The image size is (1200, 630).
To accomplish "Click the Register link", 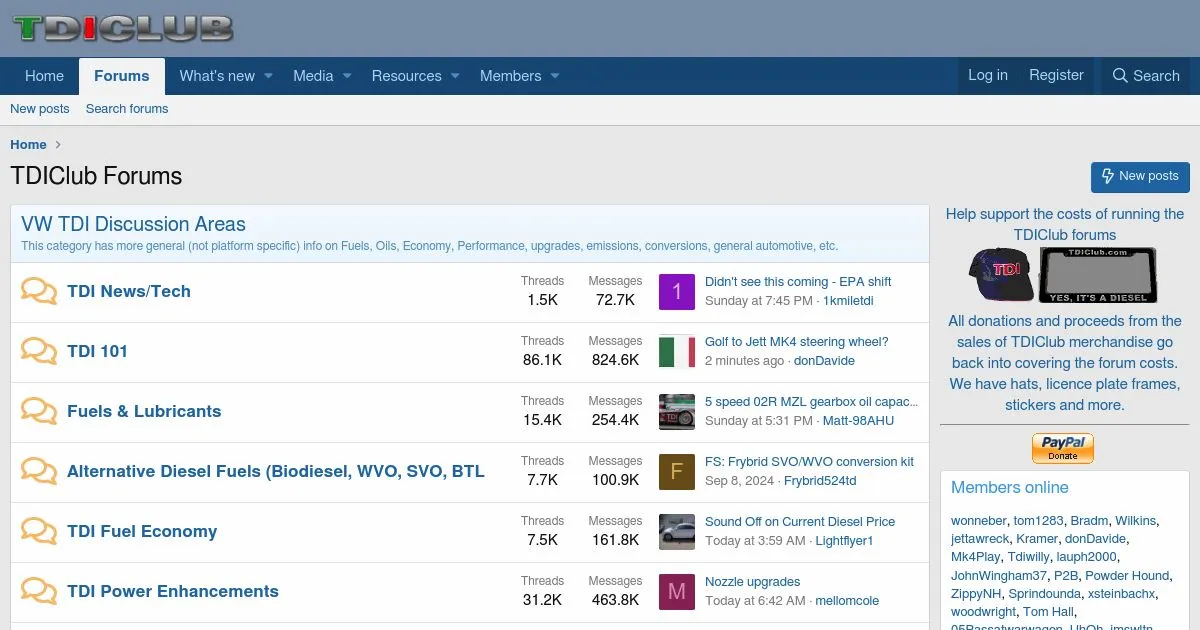I will pyautogui.click(x=1056, y=75).
